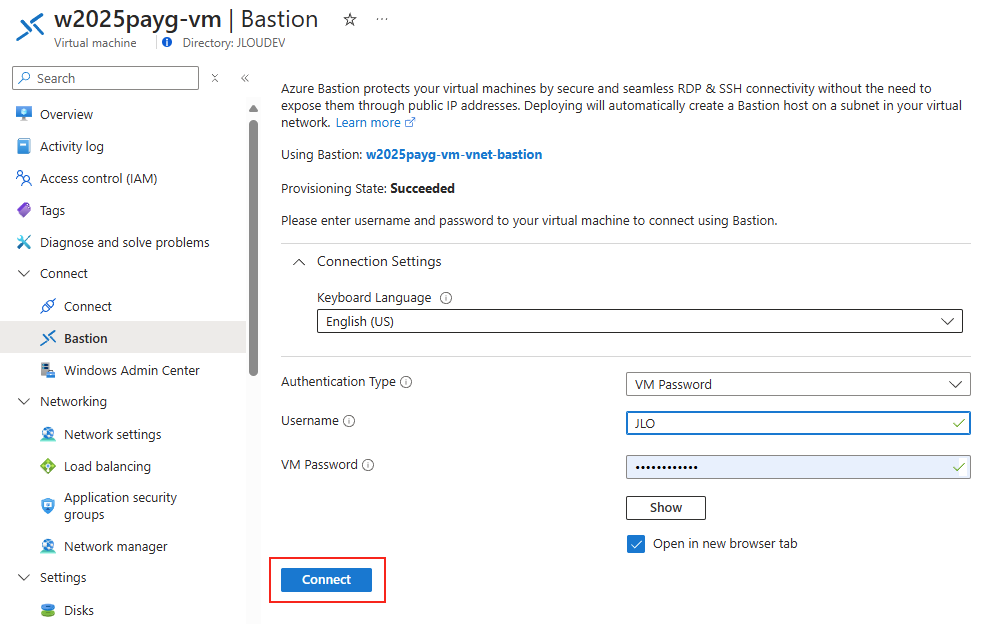990x624 pixels.
Task: Open Application security groups
Action: pyautogui.click(x=123, y=506)
